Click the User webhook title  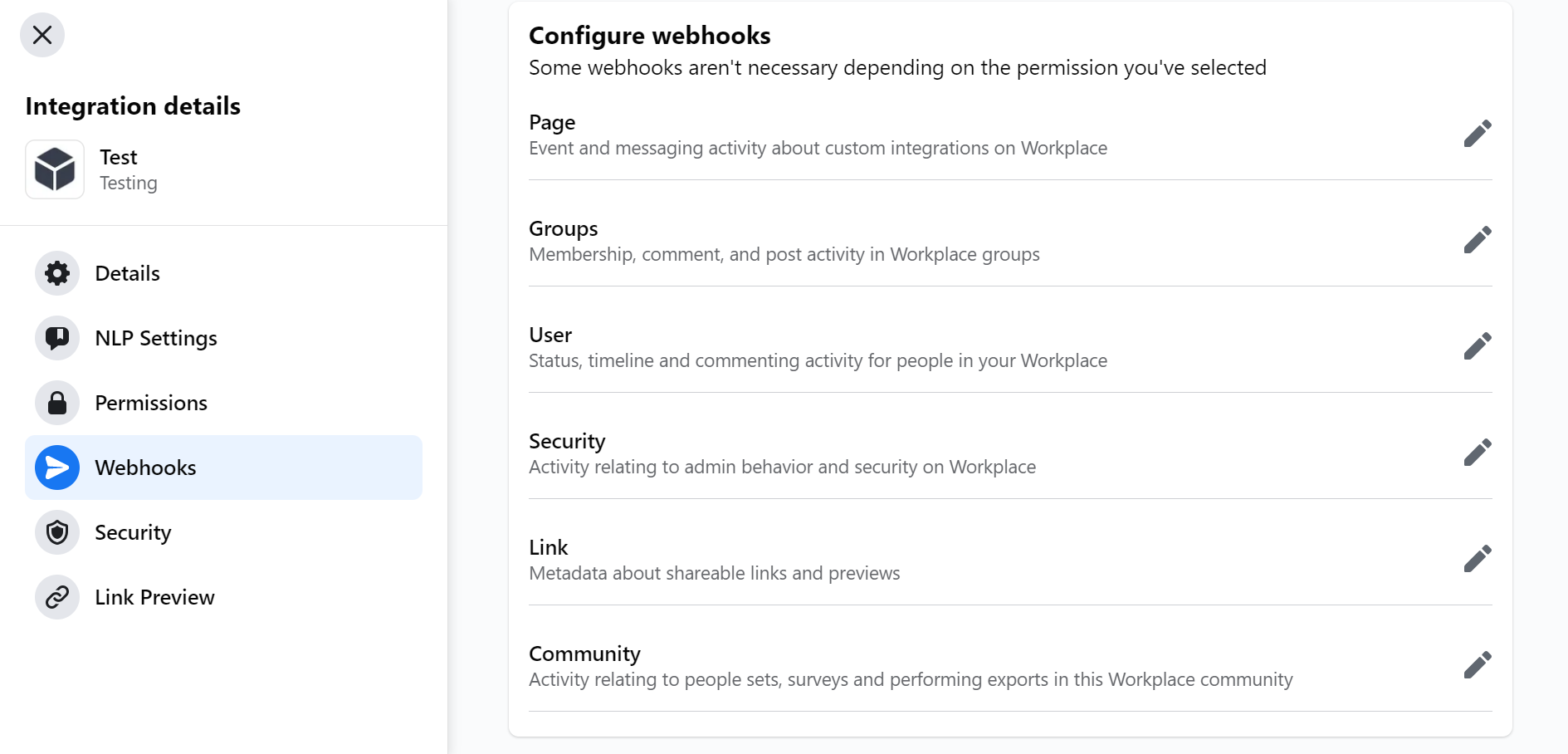tap(550, 335)
